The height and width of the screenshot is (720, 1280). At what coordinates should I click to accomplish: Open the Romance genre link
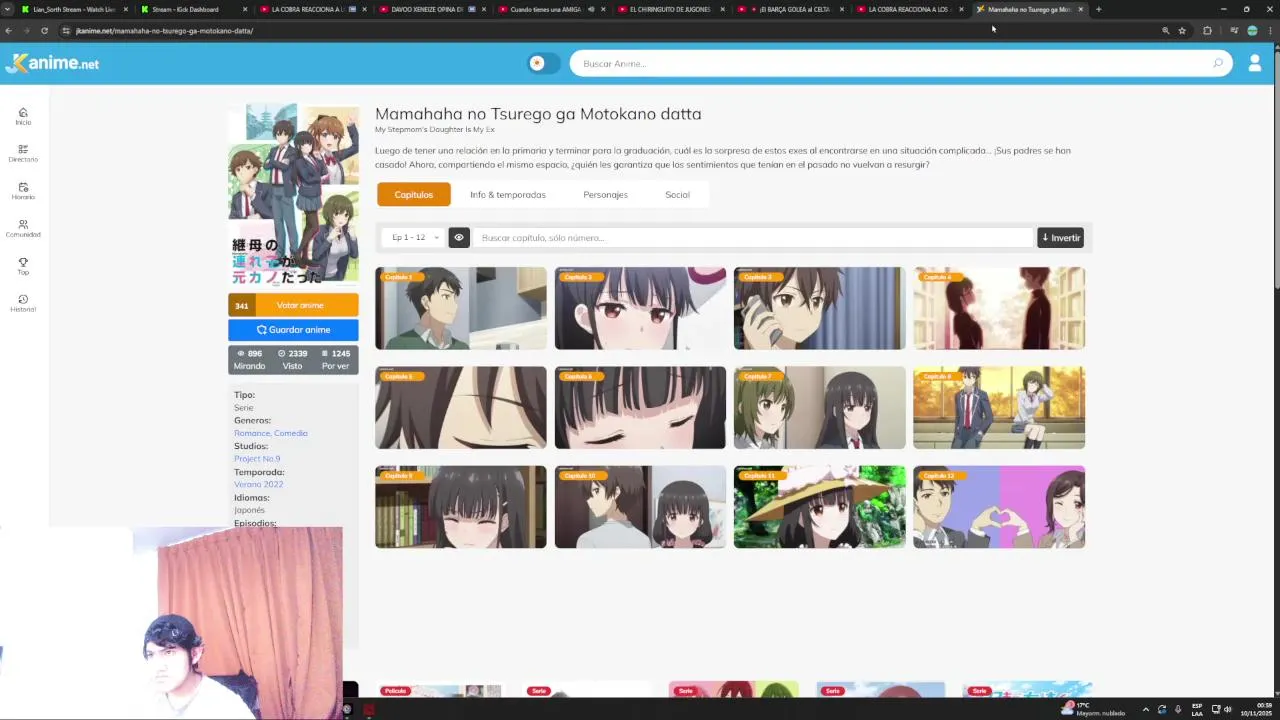(x=251, y=433)
